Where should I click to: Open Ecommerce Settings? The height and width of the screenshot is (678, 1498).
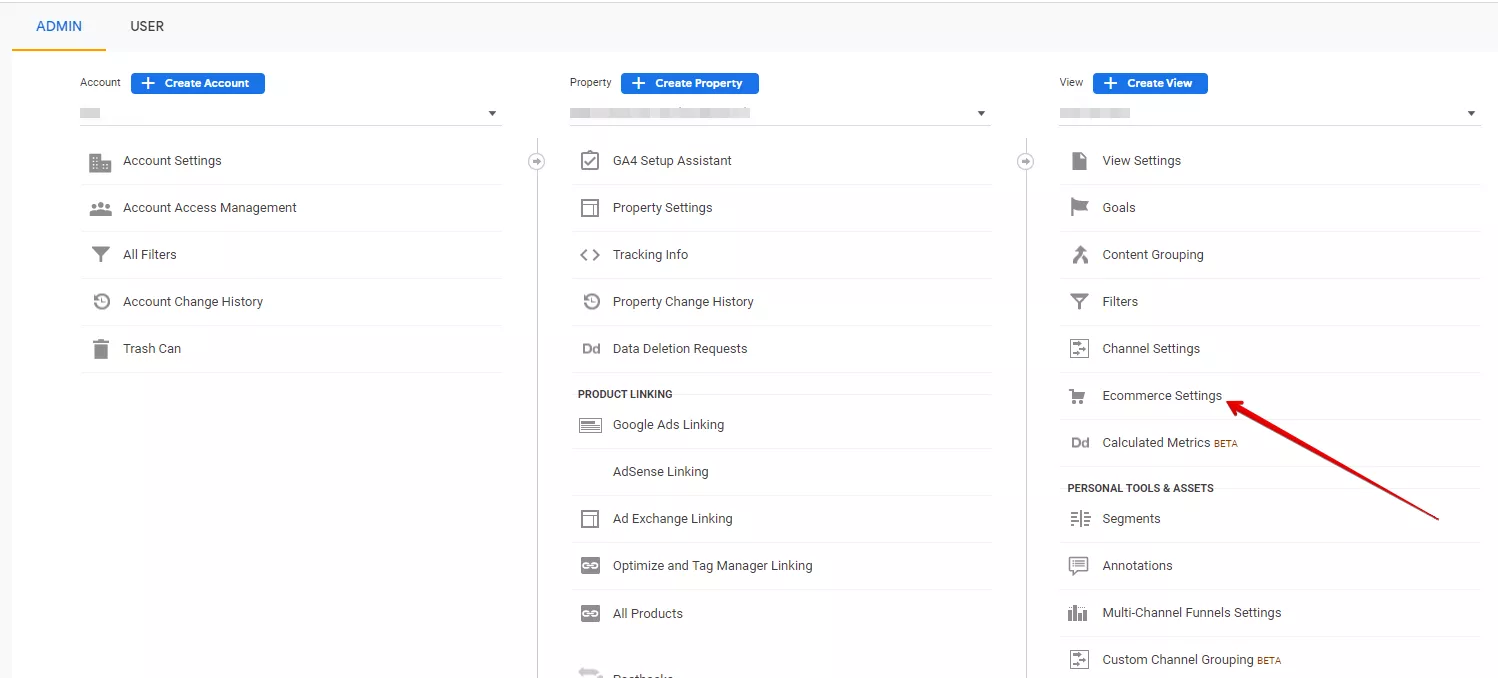click(x=1162, y=396)
